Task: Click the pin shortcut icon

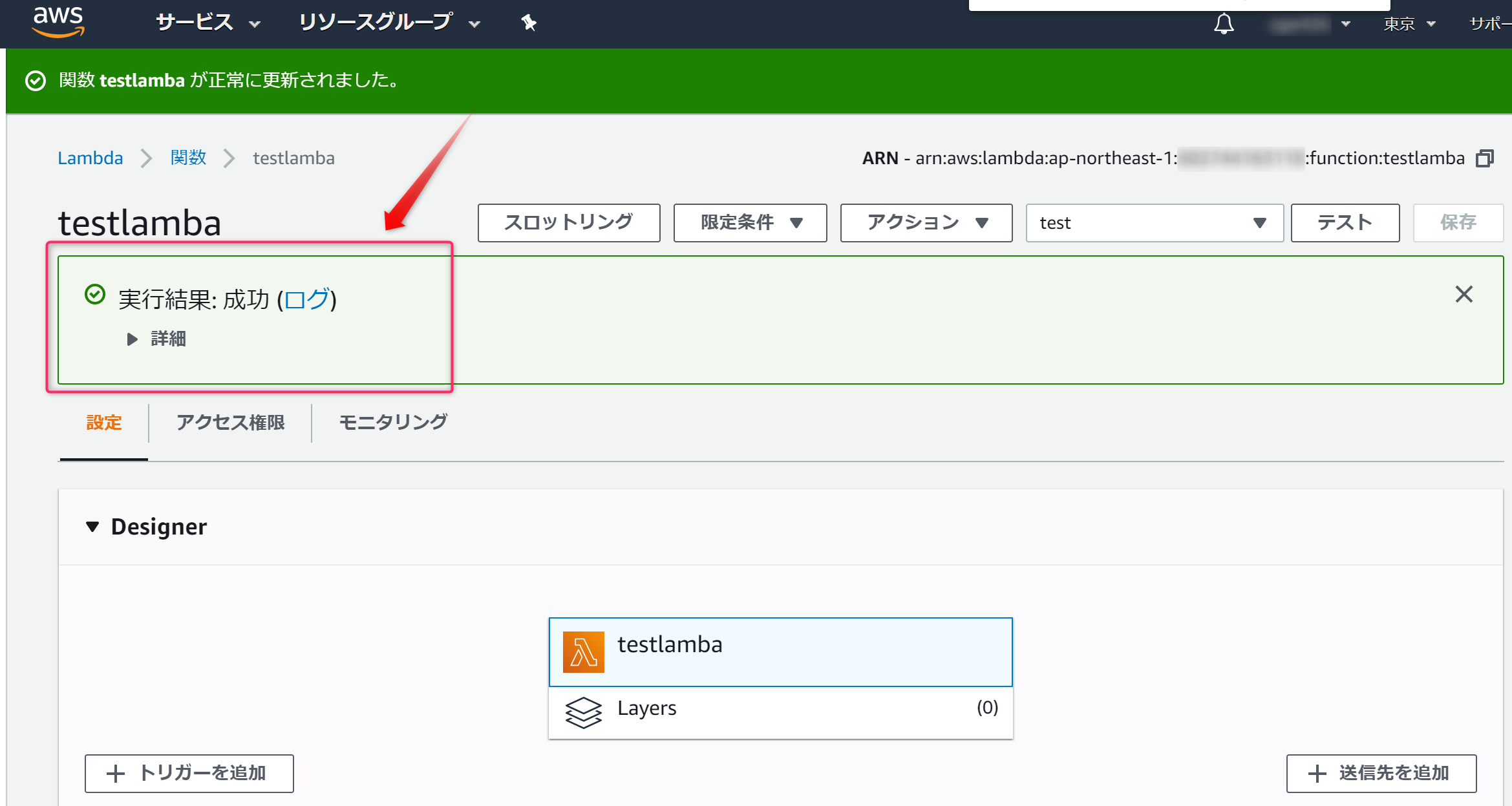Action: [529, 23]
